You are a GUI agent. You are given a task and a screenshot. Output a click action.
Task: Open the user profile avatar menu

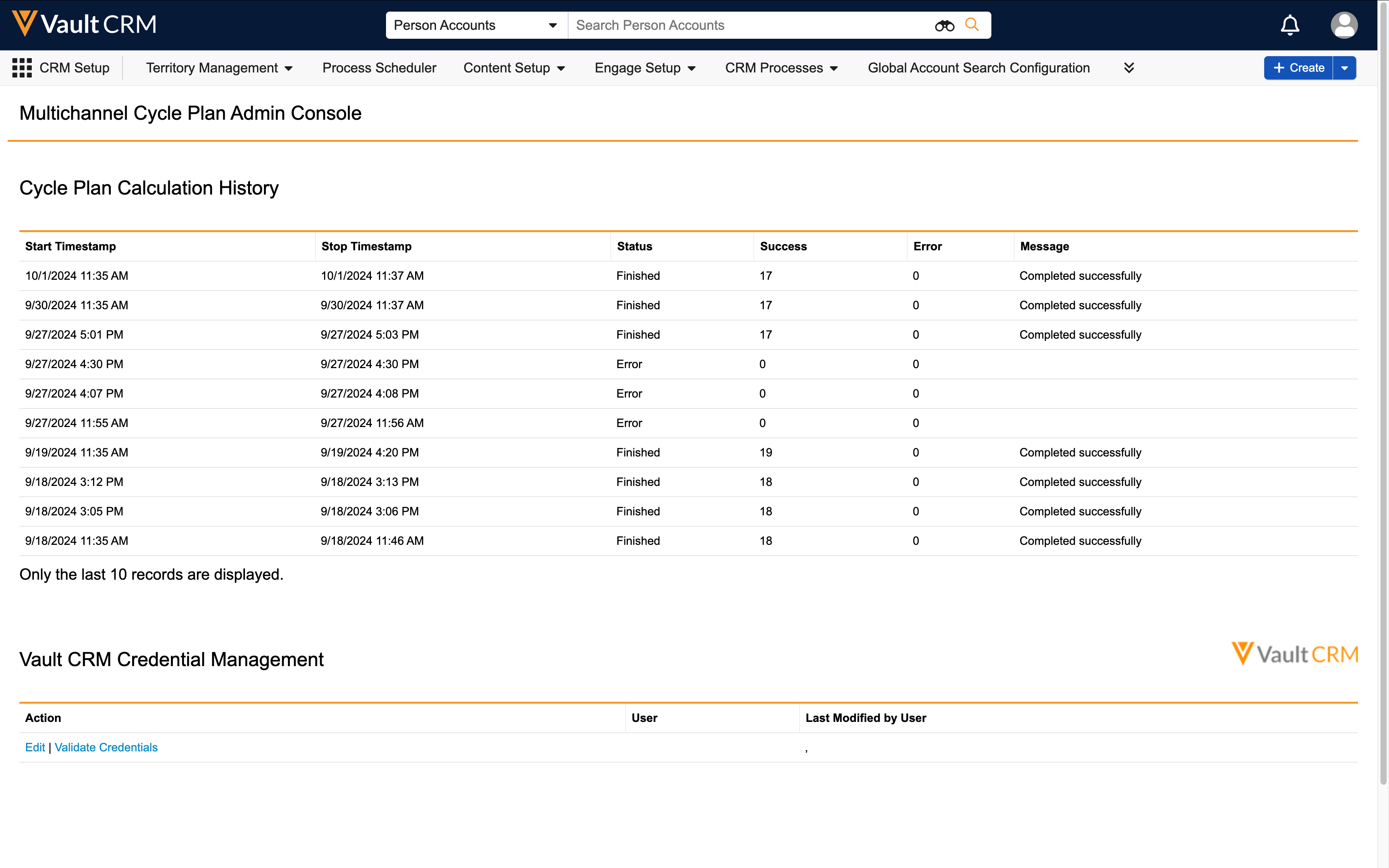coord(1344,25)
